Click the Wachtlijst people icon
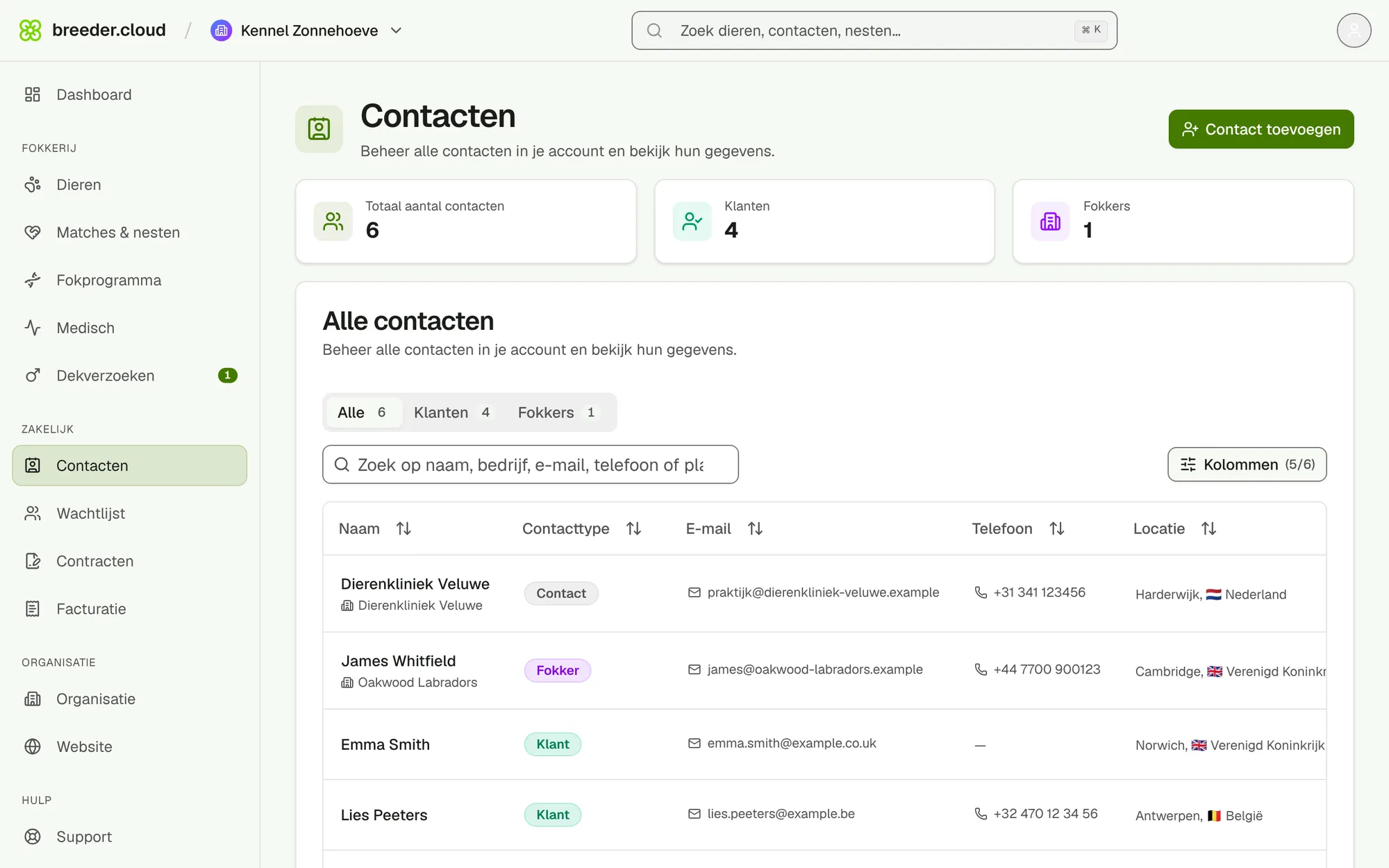Image resolution: width=1389 pixels, height=868 pixels. pyautogui.click(x=33, y=513)
